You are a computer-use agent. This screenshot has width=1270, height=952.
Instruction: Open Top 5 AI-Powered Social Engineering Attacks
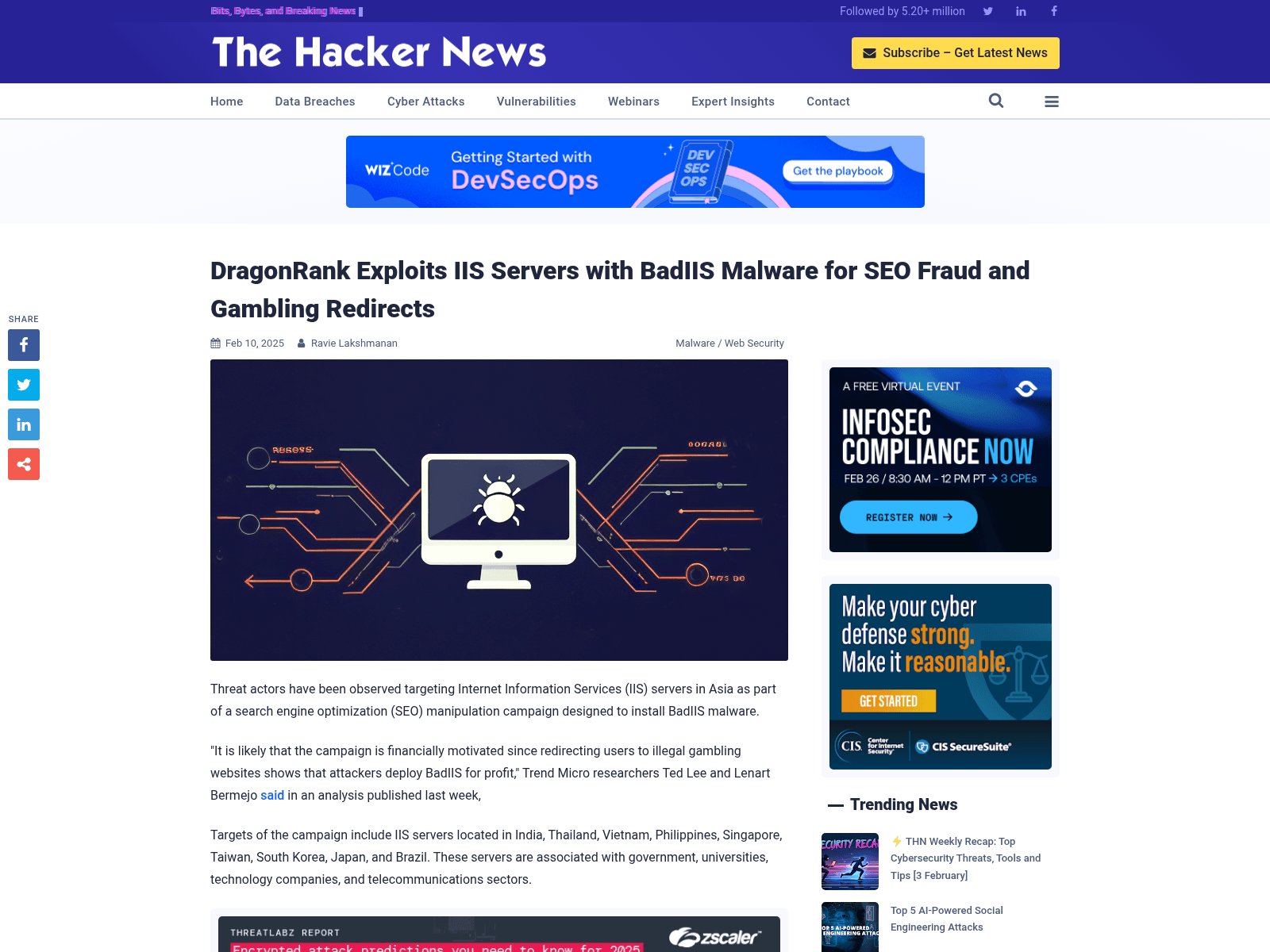pos(947,919)
